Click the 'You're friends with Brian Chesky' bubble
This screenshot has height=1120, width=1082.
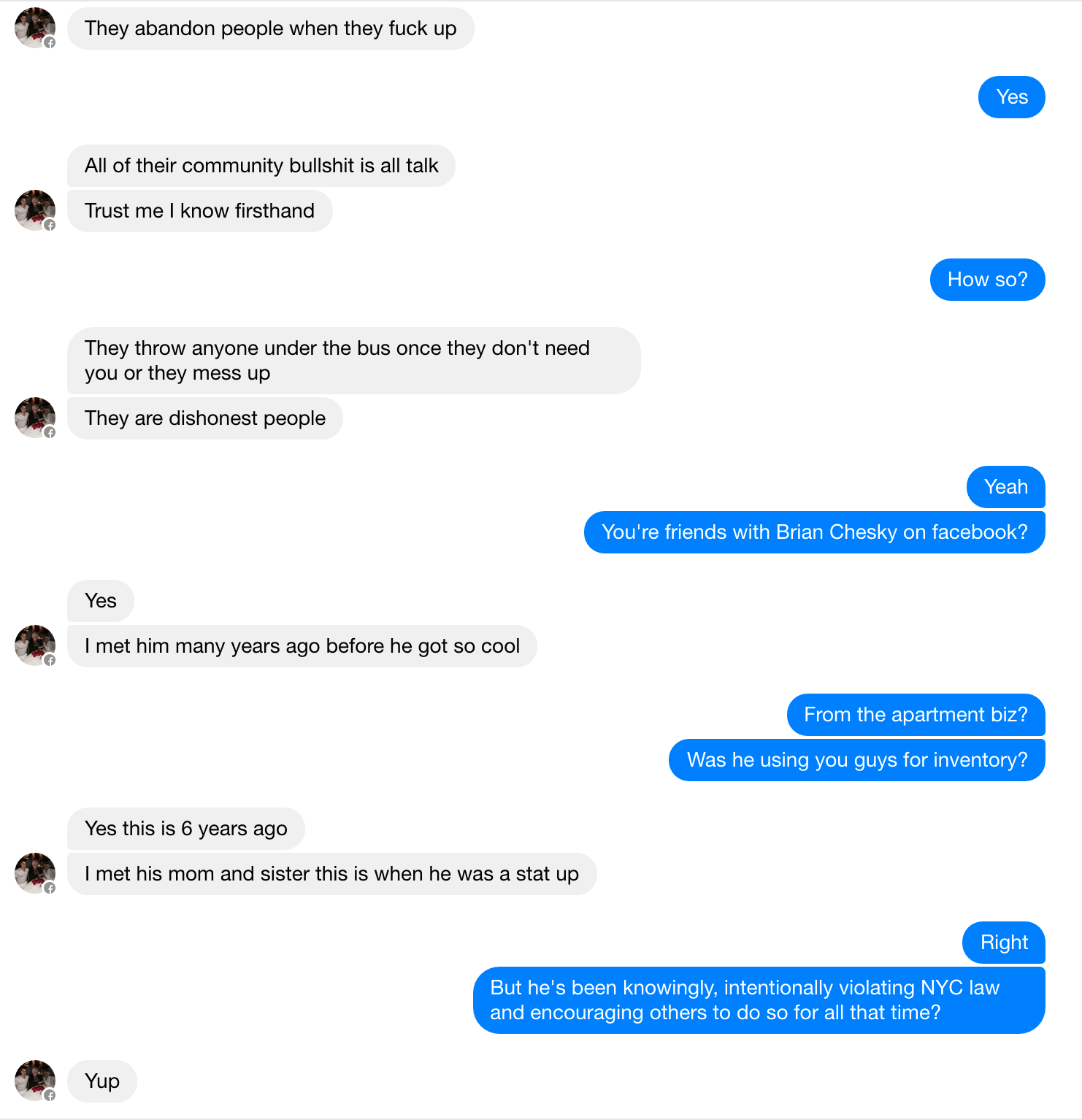coord(814,532)
